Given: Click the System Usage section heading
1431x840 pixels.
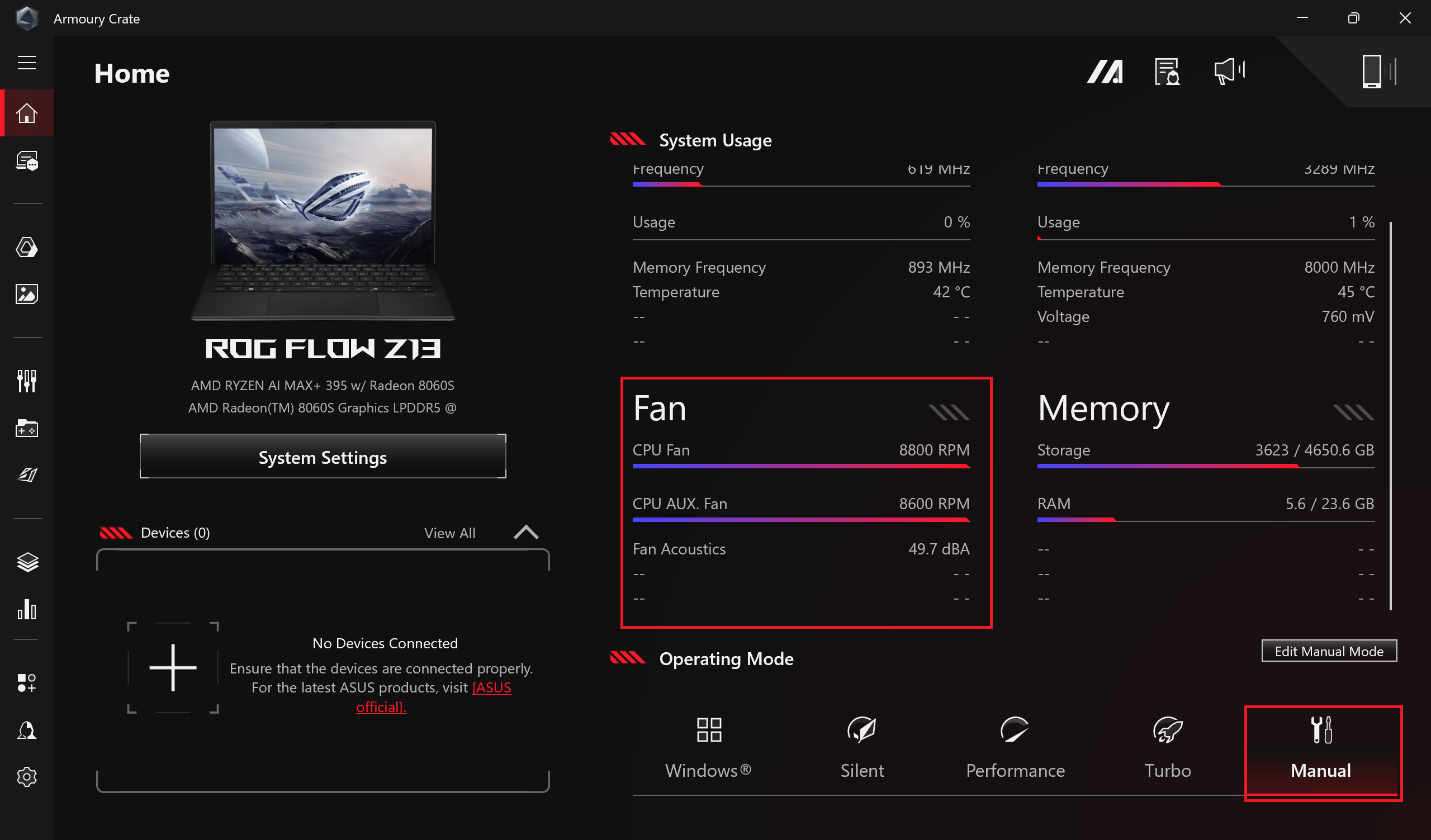Looking at the screenshot, I should [715, 140].
